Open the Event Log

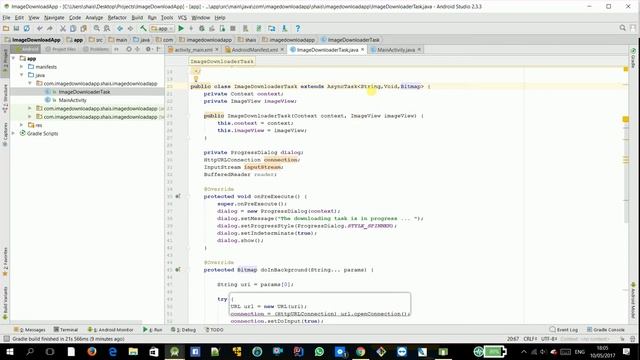tap(564, 329)
